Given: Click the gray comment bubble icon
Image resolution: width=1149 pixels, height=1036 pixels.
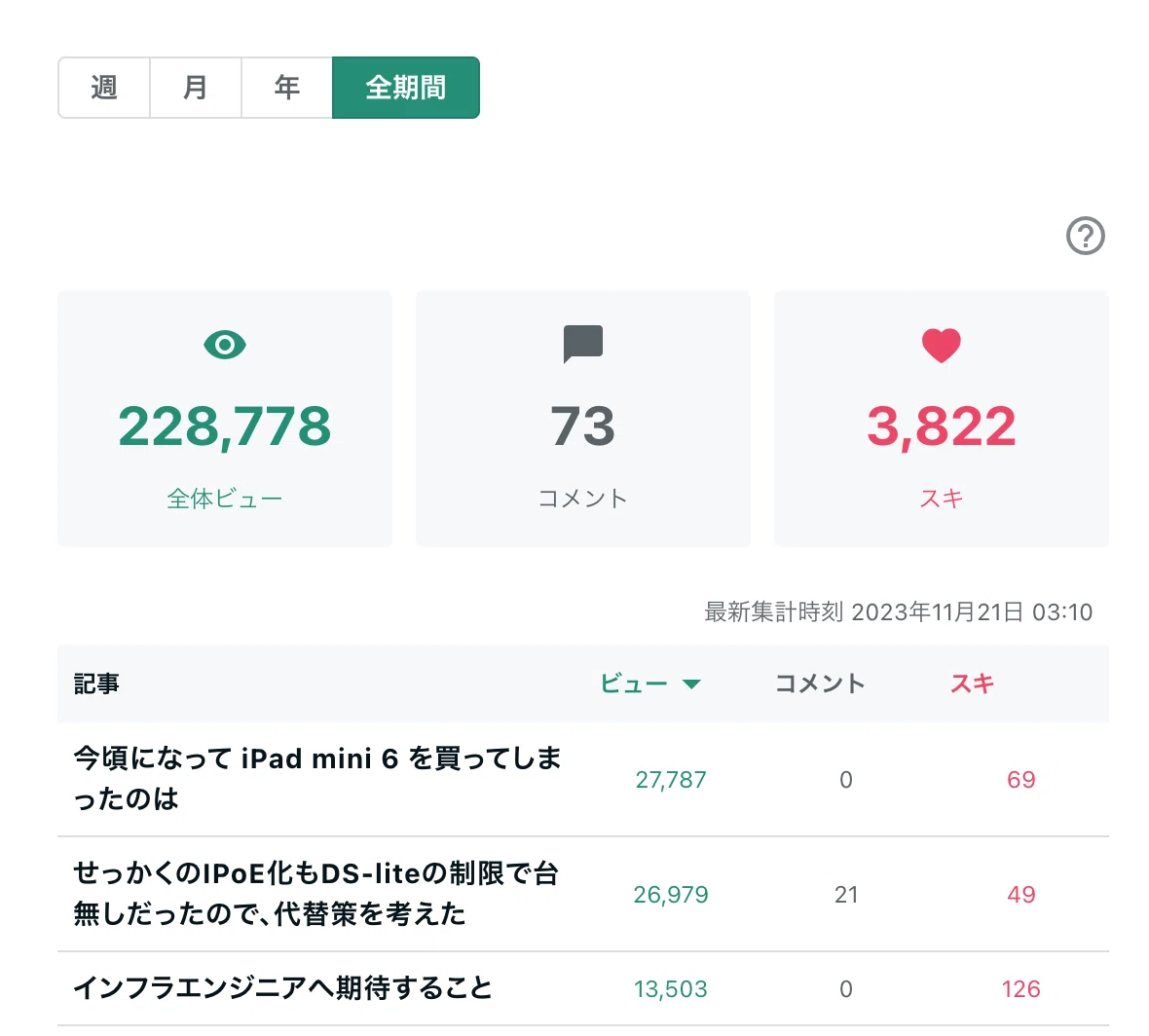Looking at the screenshot, I should click(582, 344).
